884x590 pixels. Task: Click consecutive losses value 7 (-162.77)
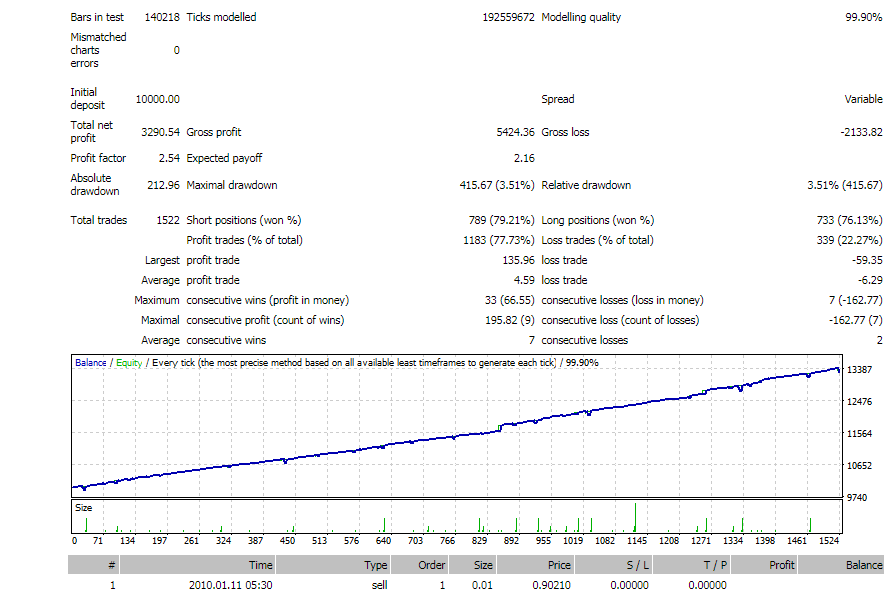856,300
